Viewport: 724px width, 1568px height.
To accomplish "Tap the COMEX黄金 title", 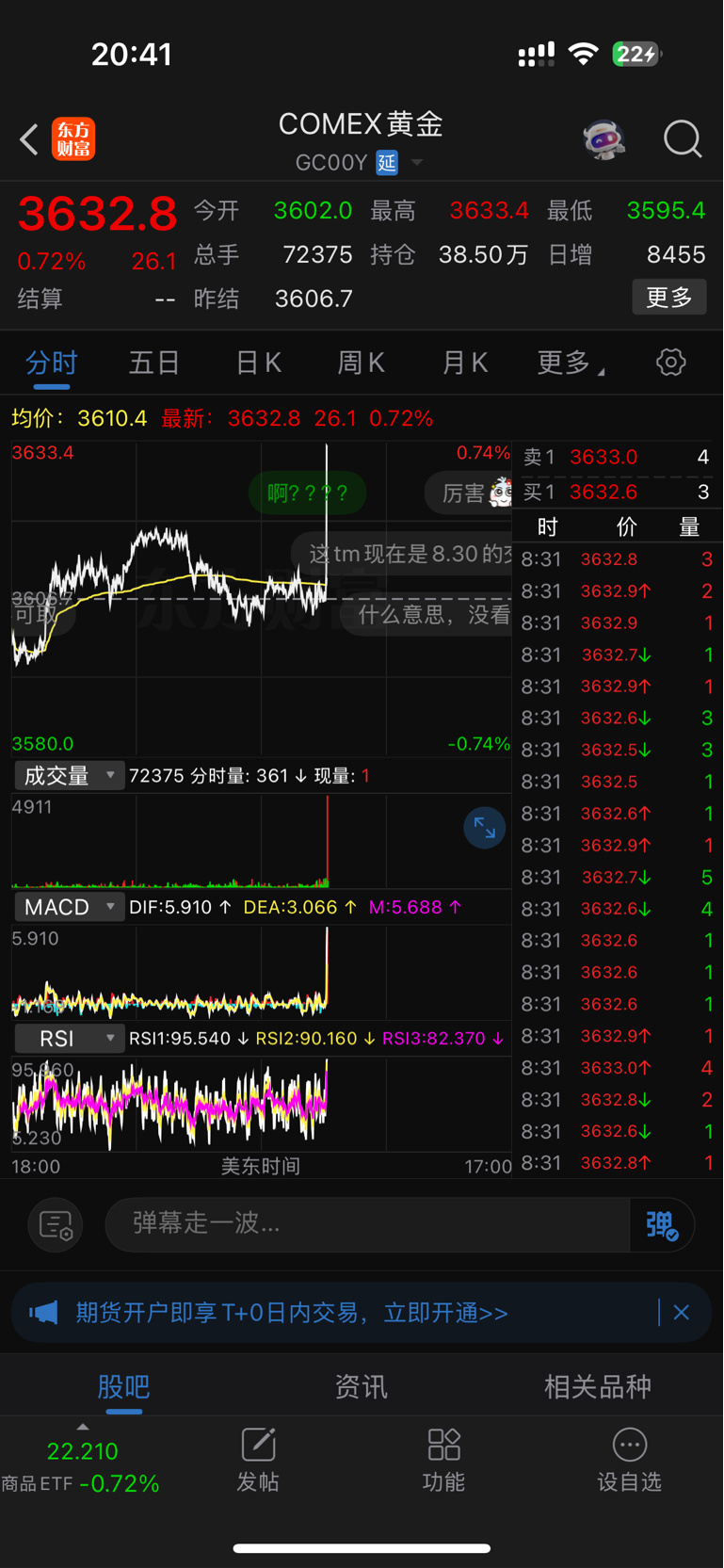I will pyautogui.click(x=361, y=123).
